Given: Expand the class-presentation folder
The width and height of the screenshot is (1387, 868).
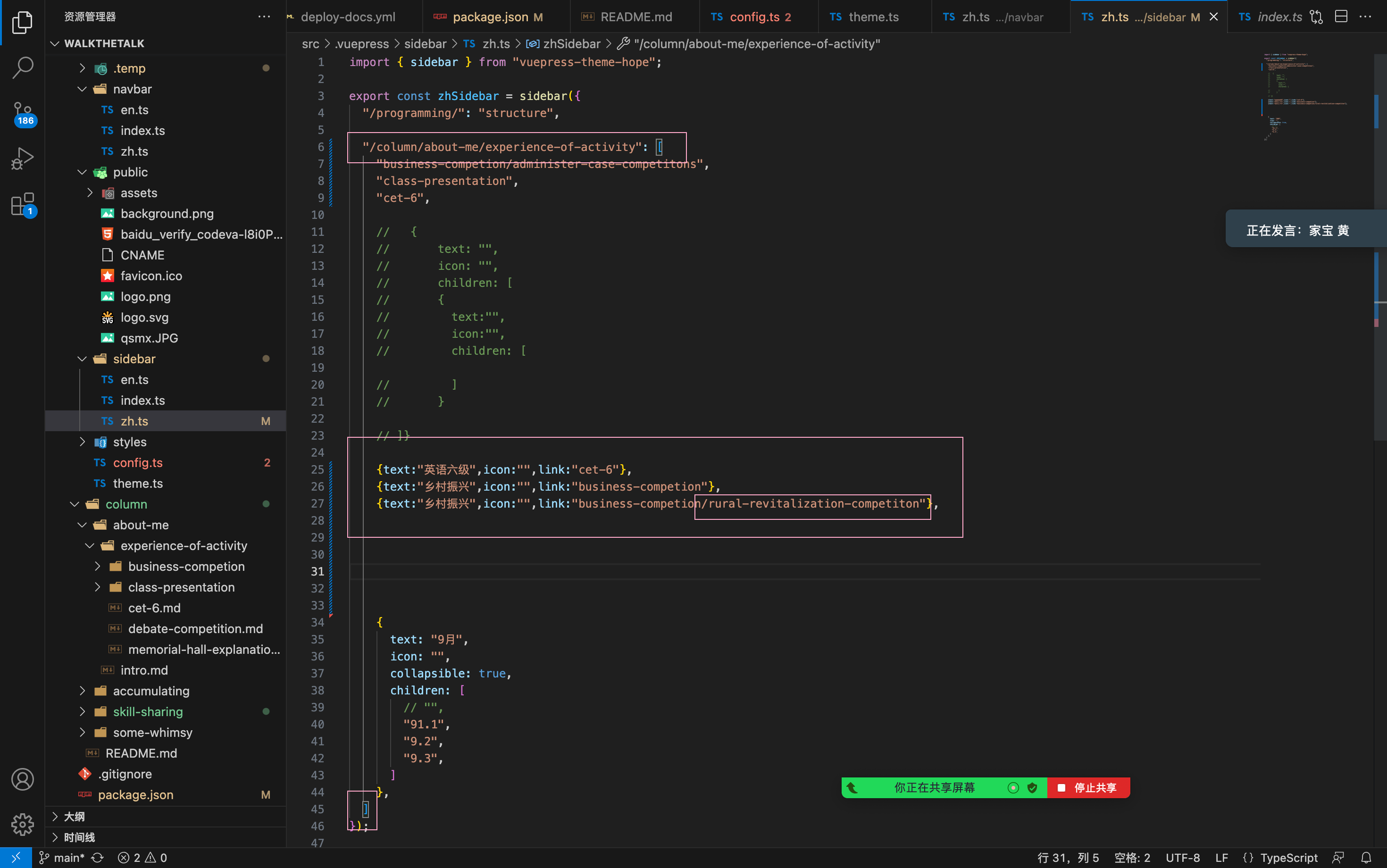Looking at the screenshot, I should (98, 587).
